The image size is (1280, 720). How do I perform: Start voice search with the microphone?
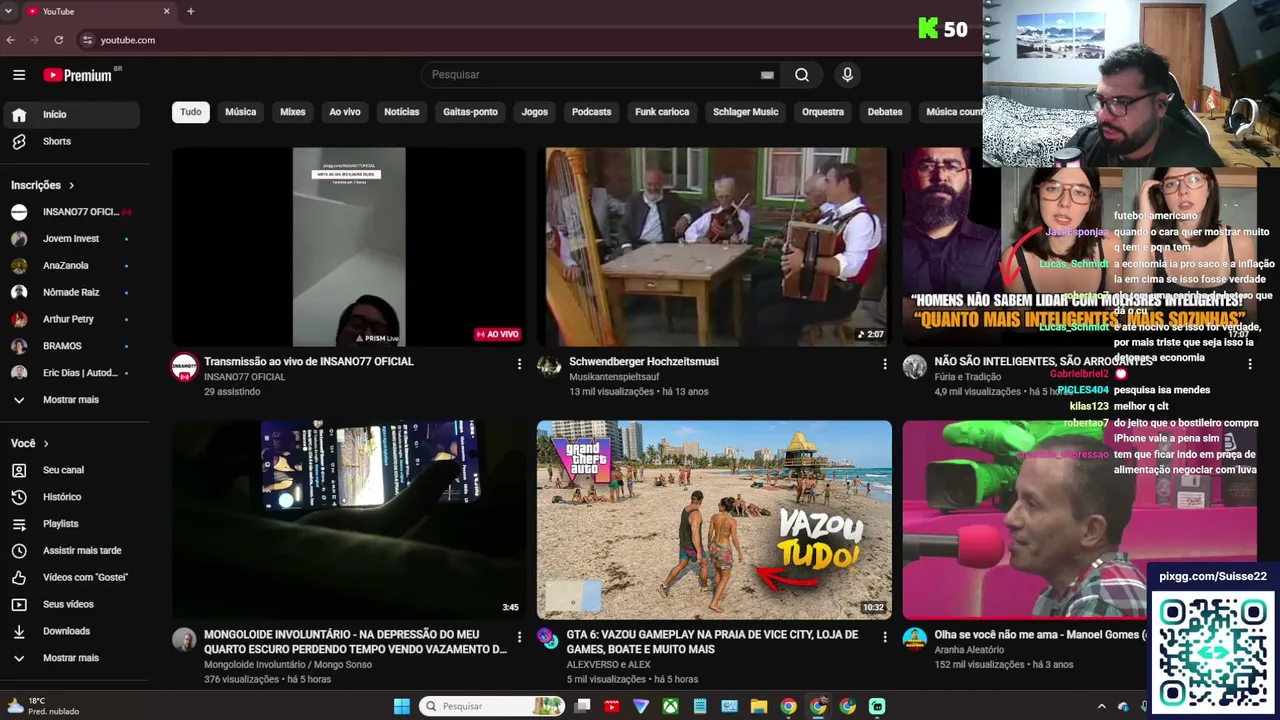847,75
